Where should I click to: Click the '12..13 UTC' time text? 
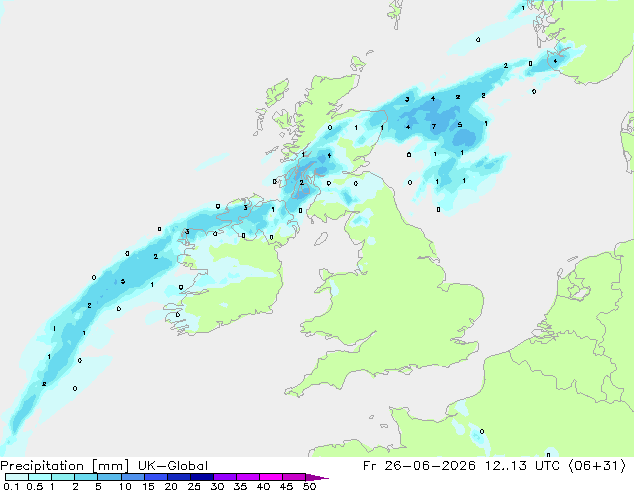[x=522, y=466]
